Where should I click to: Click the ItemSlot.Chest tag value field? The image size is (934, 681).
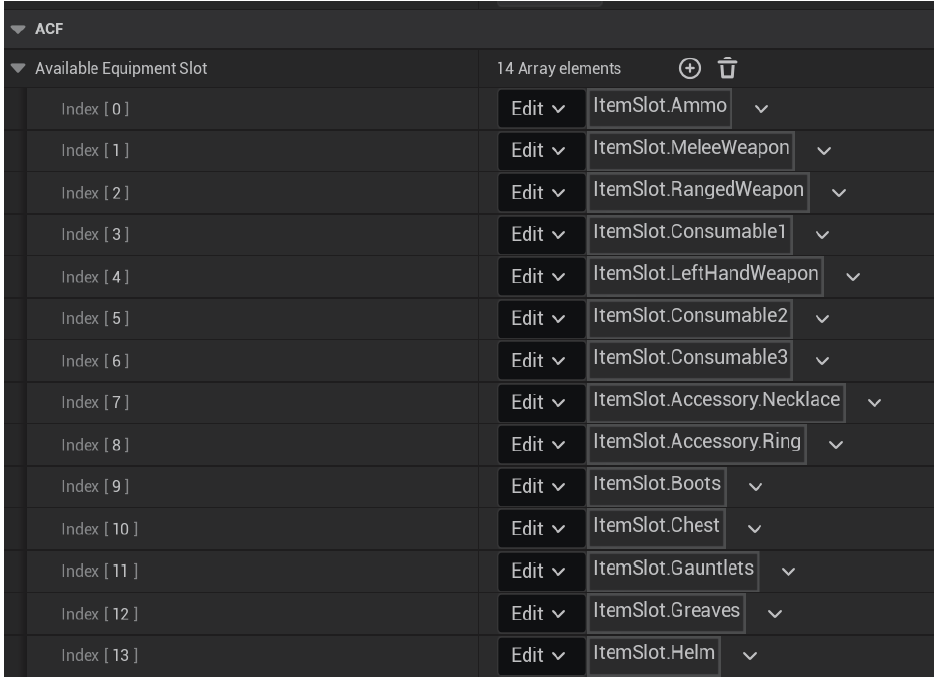(656, 528)
